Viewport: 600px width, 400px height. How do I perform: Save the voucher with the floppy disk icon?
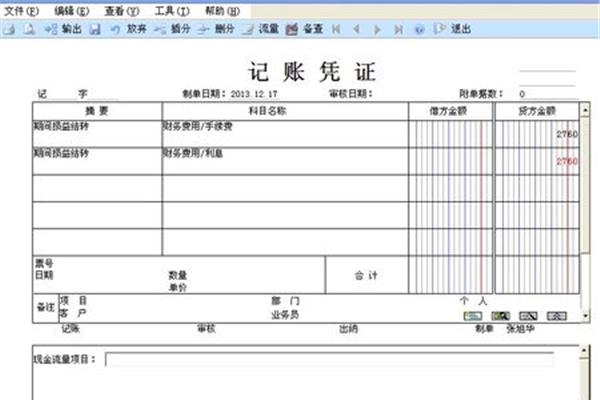[95, 29]
